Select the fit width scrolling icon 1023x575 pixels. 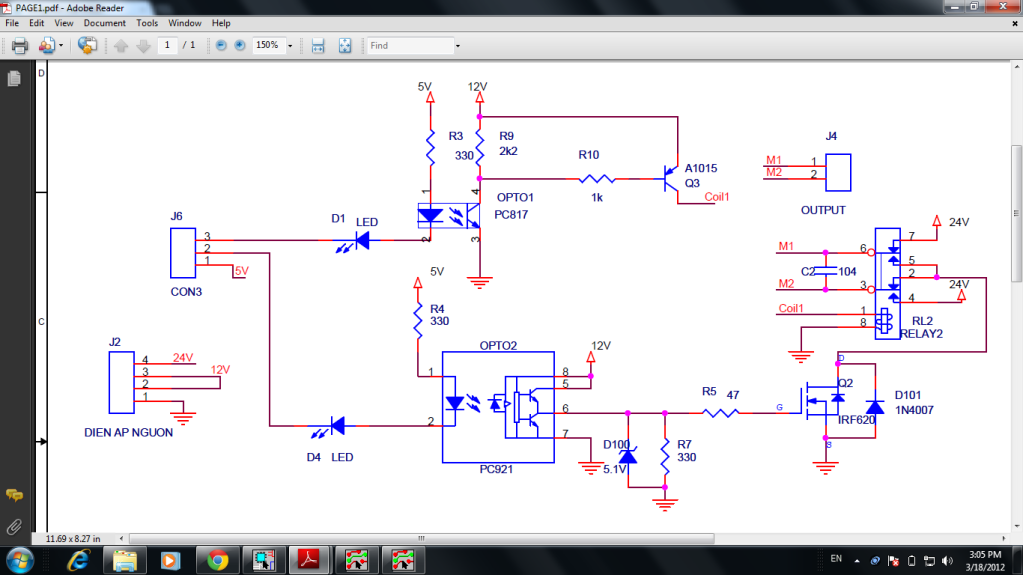click(318, 46)
